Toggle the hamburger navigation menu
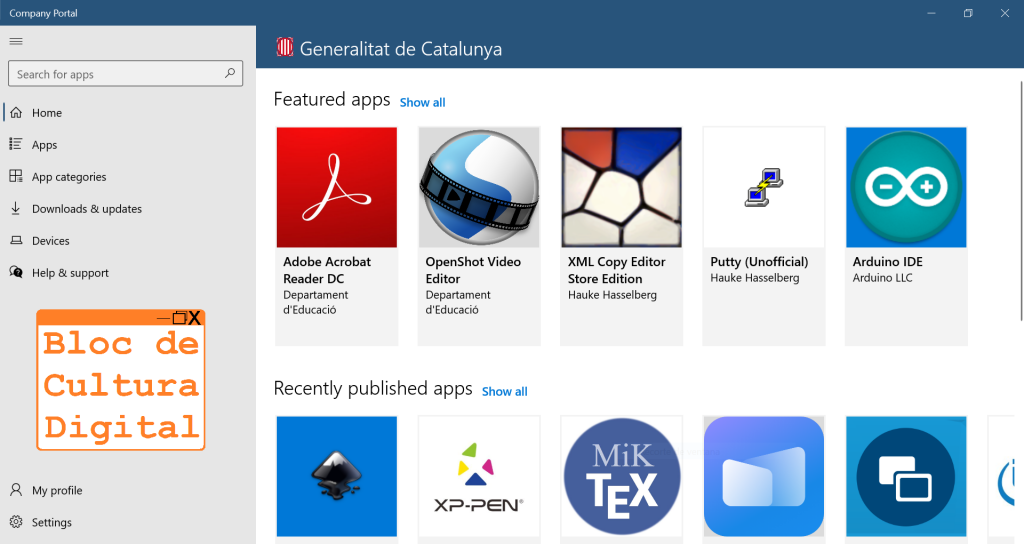1024x544 pixels. click(x=15, y=41)
